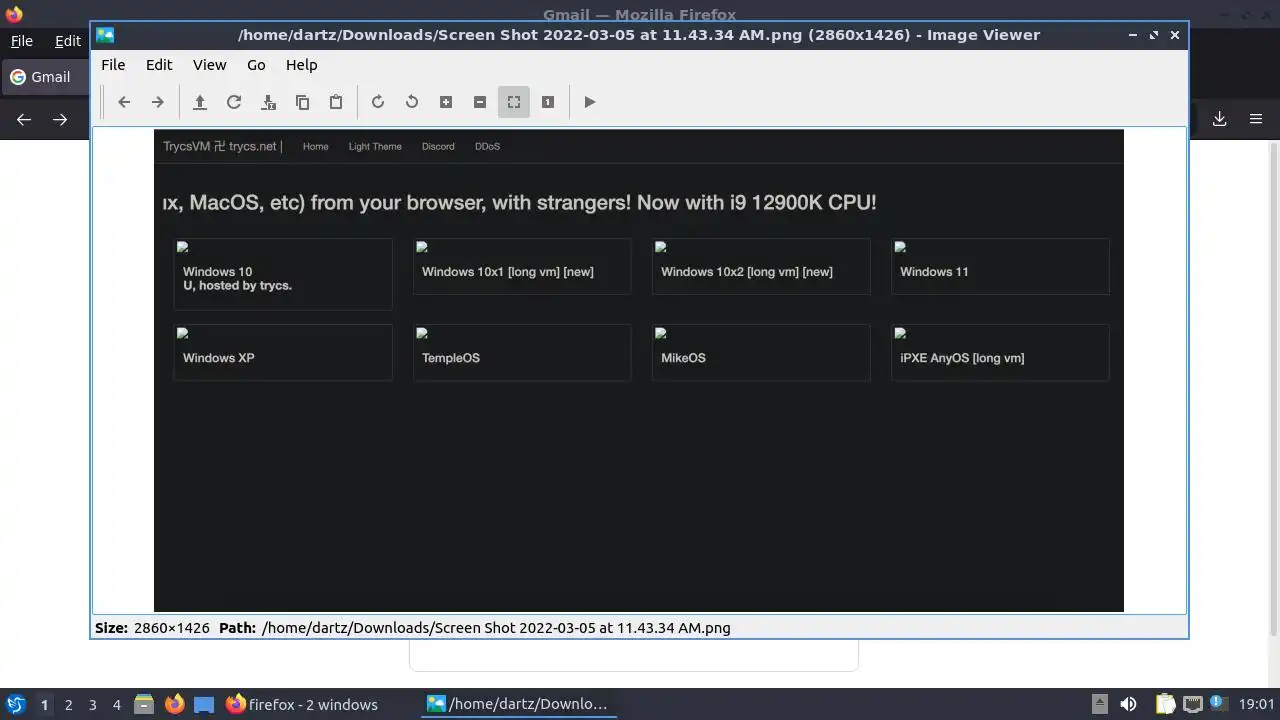Click the 'Windows XP' card in image
1280x720 pixels.
(283, 352)
